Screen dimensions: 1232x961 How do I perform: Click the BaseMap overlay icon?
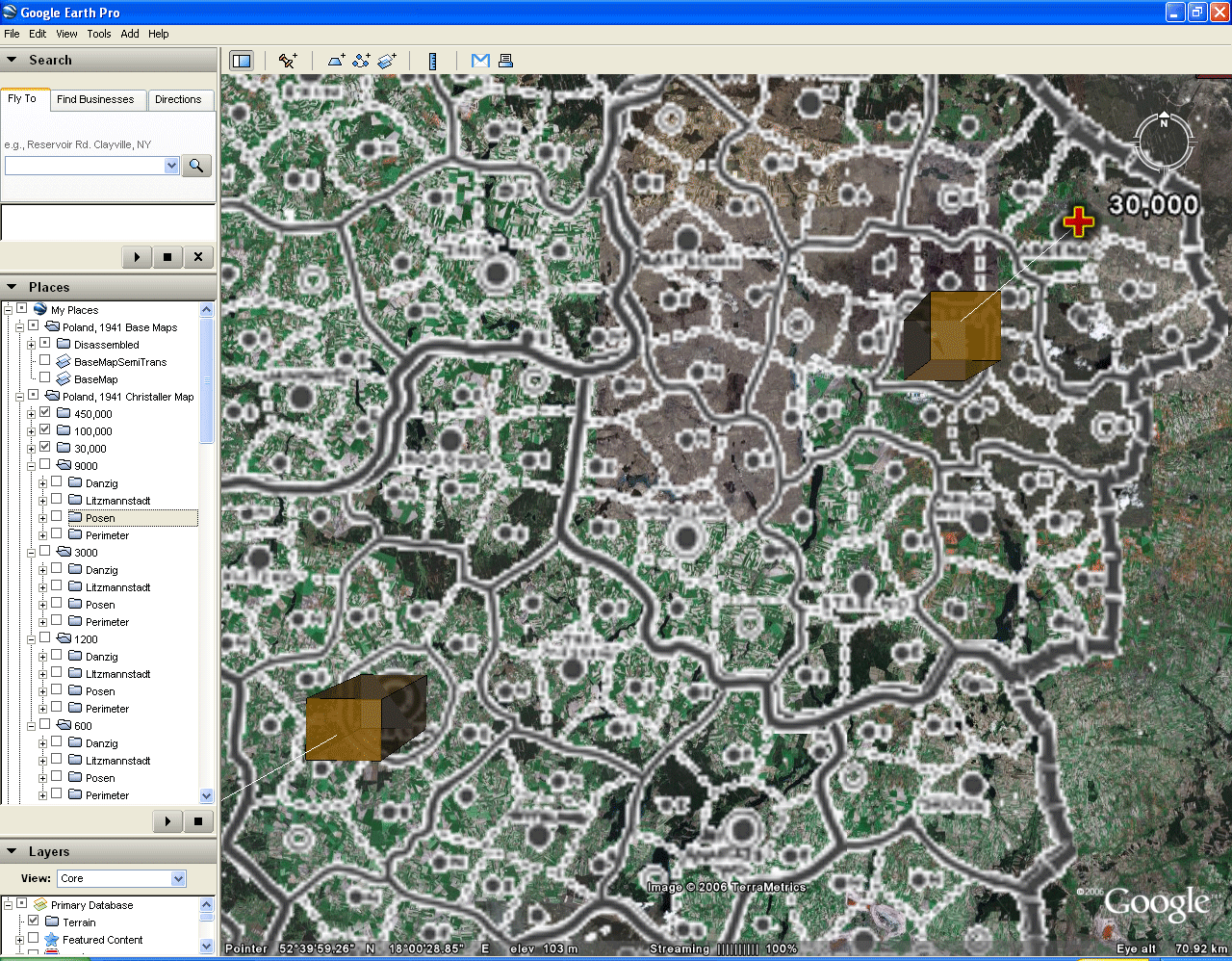[64, 379]
